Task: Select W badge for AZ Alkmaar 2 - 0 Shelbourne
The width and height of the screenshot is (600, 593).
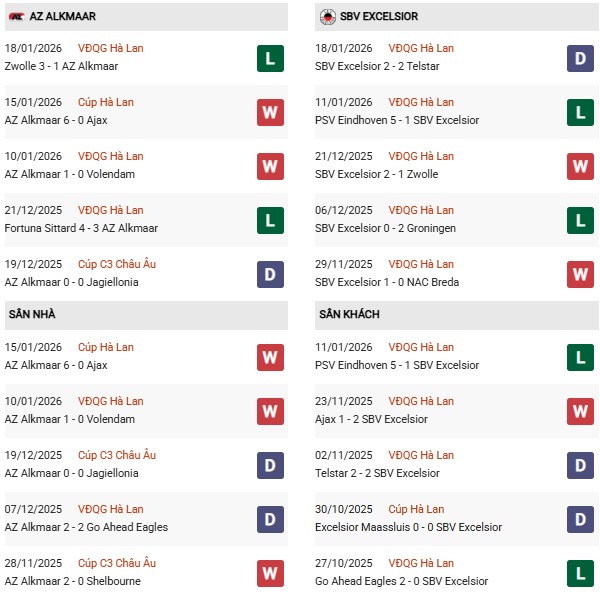Action: (269, 572)
